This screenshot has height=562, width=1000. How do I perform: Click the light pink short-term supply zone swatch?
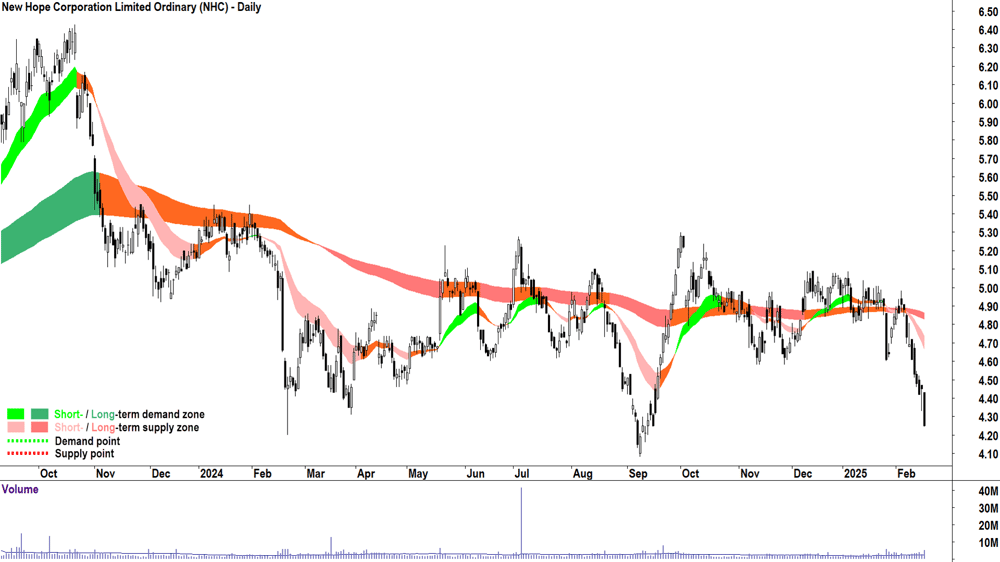15,427
